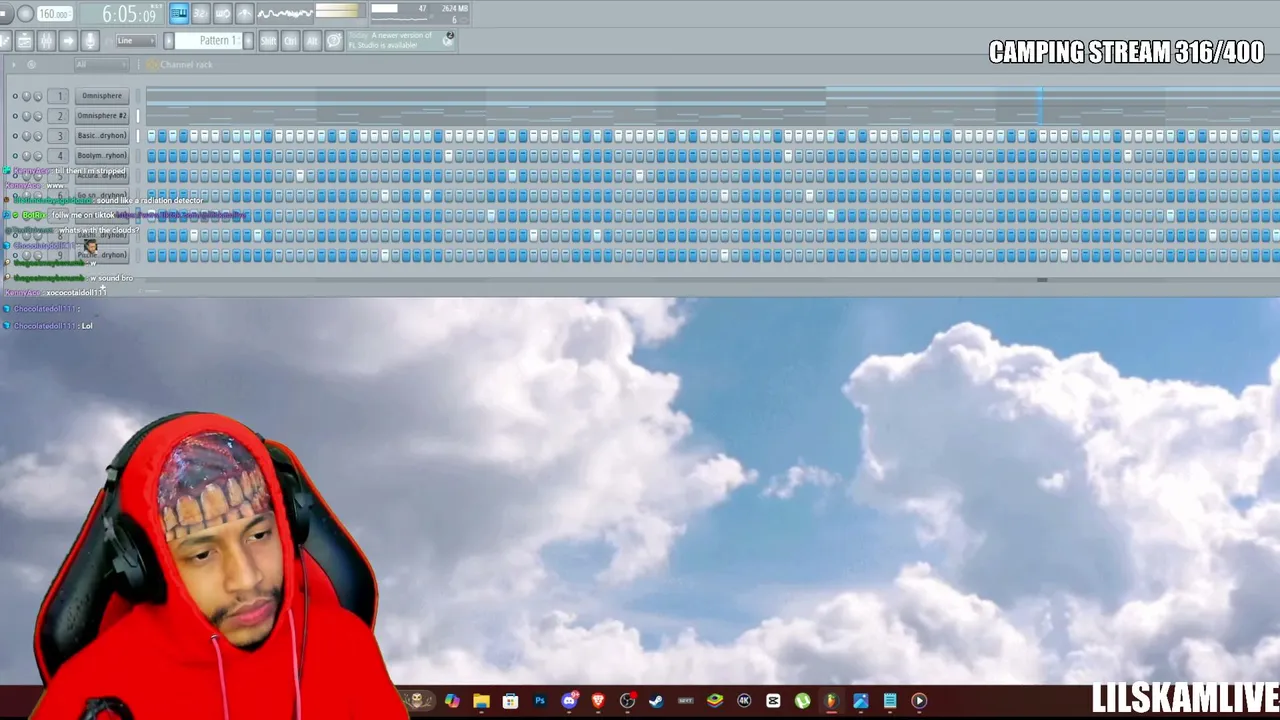The image size is (1280, 720).
Task: Toggle the Shift key indicator button
Action: pos(268,41)
